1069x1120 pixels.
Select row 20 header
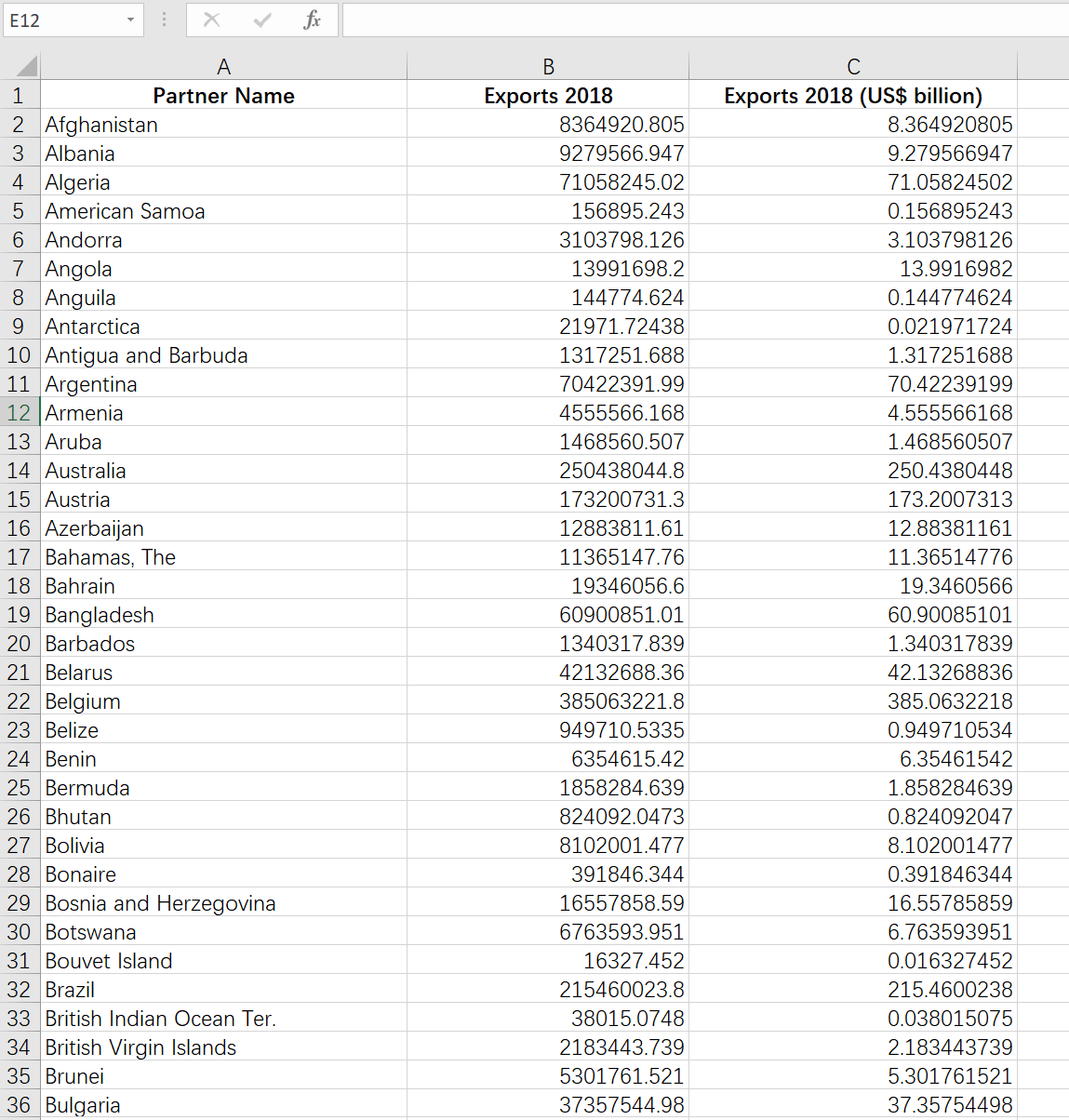tap(20, 643)
